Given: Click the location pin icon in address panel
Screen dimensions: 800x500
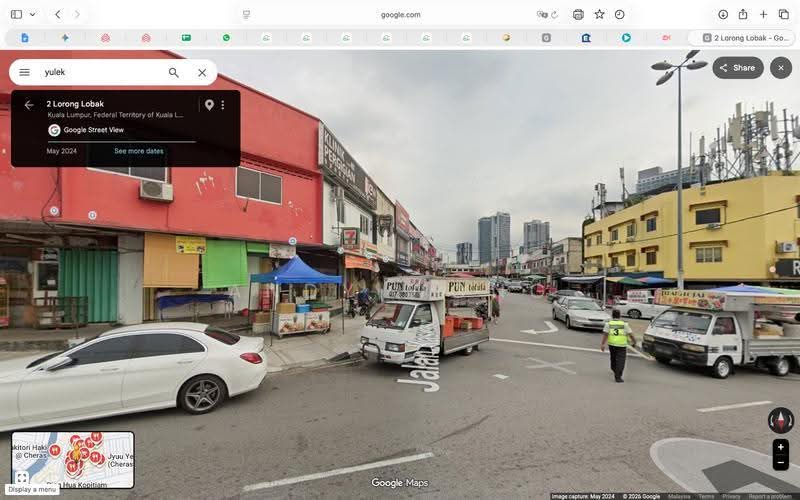Looking at the screenshot, I should (x=209, y=105).
